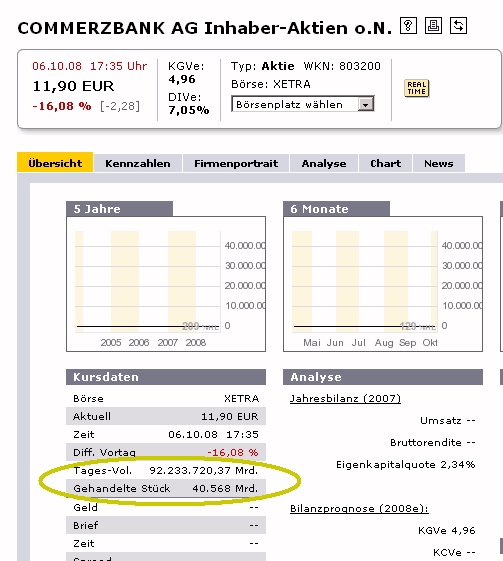Screen dimensions: 503x561
Task: Click the 5 Jahre chart thumbnail
Action: [x=166, y=284]
